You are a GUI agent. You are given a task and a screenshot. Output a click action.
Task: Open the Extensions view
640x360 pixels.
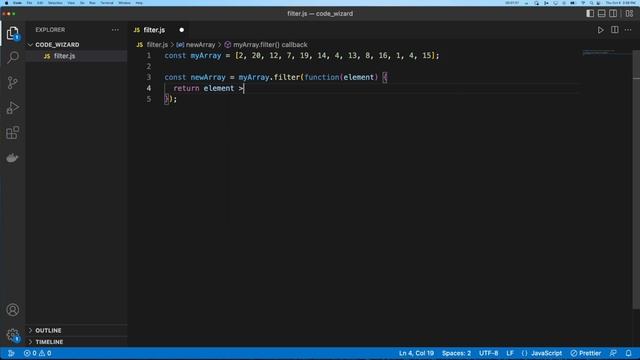pyautogui.click(x=13, y=133)
